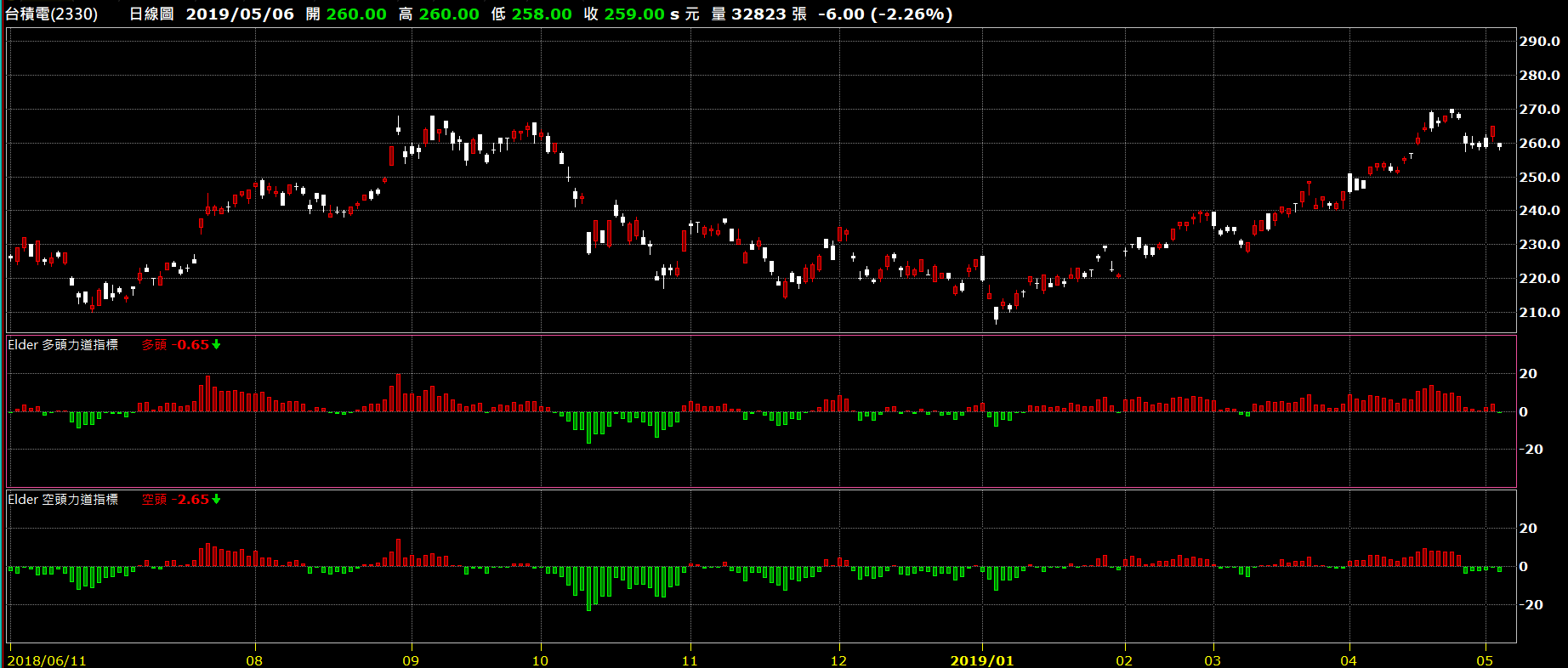Select month 09 on the time axis
This screenshot has height=668, width=1568.
click(x=411, y=660)
